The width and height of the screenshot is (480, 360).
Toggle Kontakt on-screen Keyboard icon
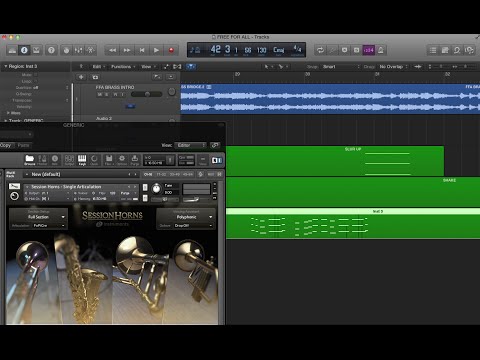pyautogui.click(x=82, y=160)
